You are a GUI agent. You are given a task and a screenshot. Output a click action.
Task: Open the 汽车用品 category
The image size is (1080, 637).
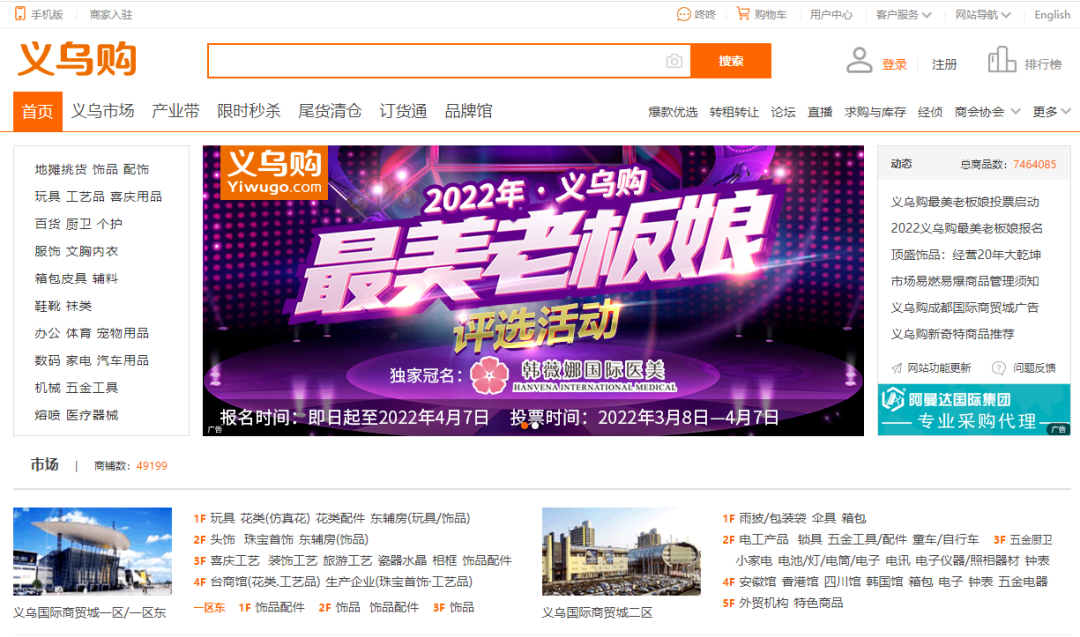point(123,361)
